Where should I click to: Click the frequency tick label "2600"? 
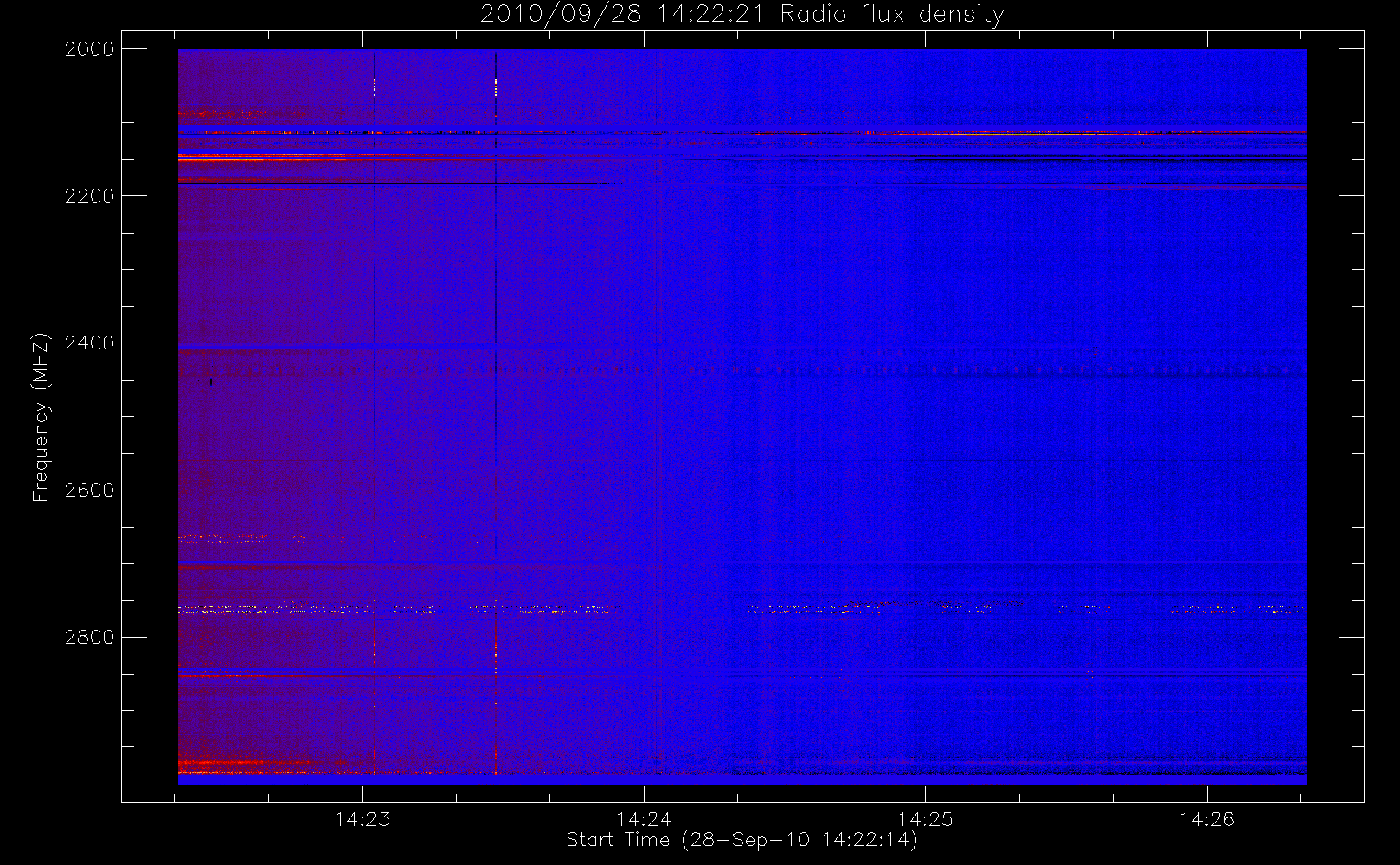90,490
